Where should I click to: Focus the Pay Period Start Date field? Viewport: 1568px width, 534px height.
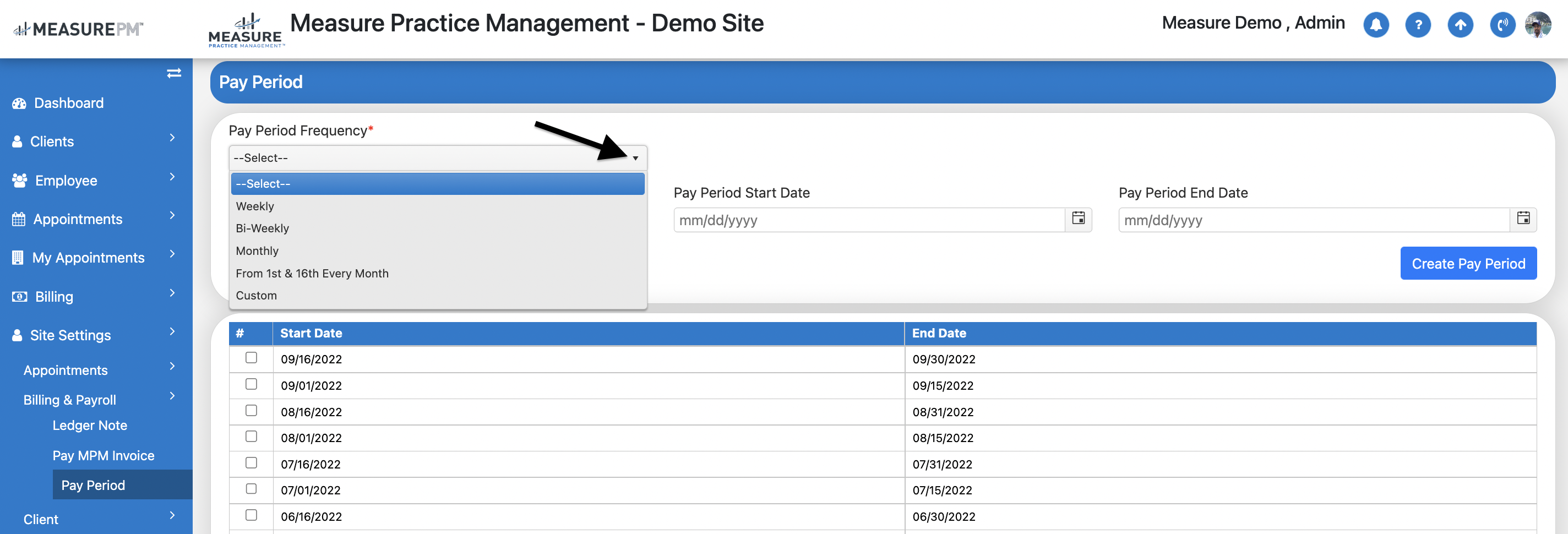[x=869, y=220]
